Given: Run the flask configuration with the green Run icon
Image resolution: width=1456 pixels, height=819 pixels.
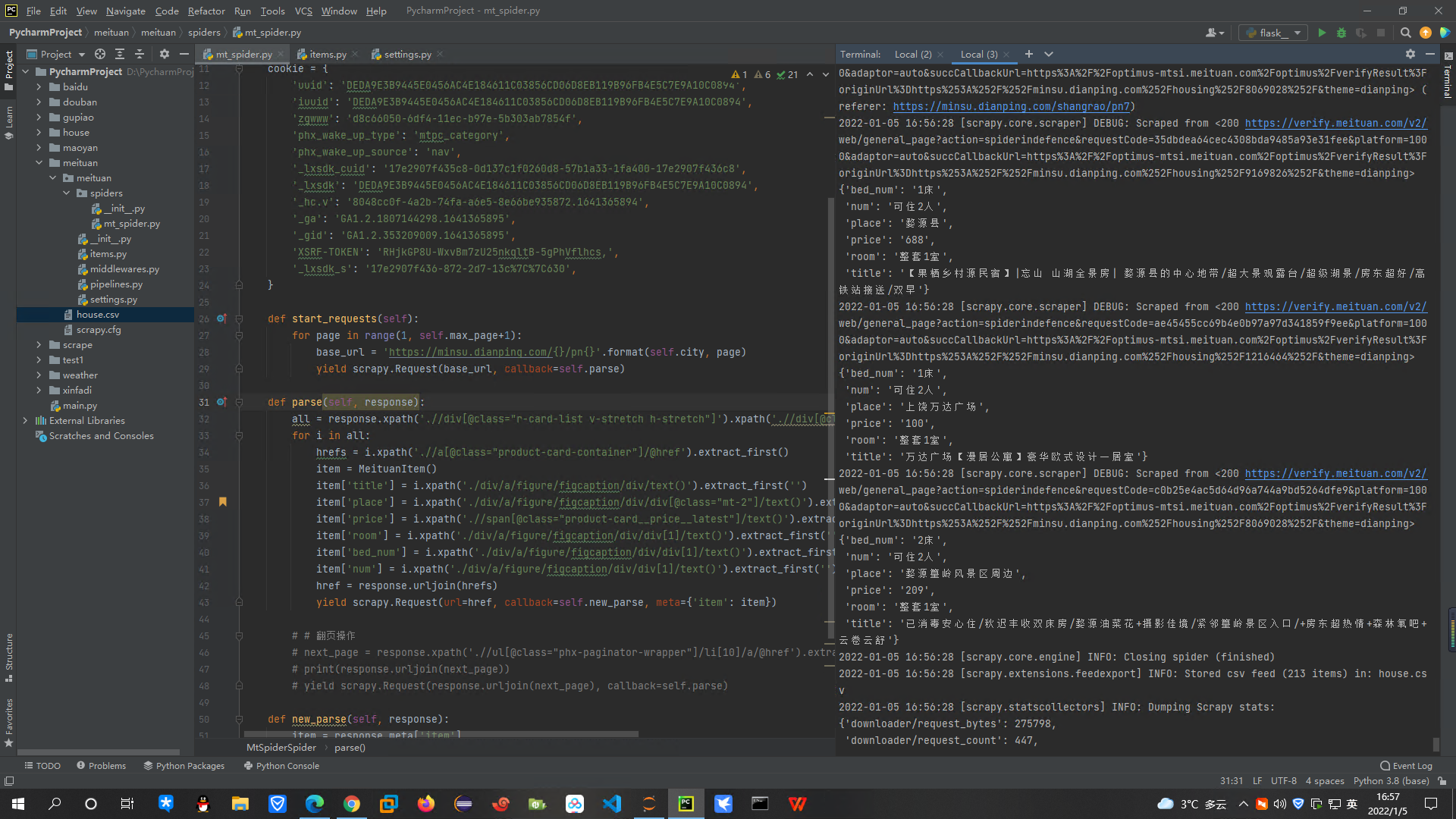Looking at the screenshot, I should click(1321, 33).
